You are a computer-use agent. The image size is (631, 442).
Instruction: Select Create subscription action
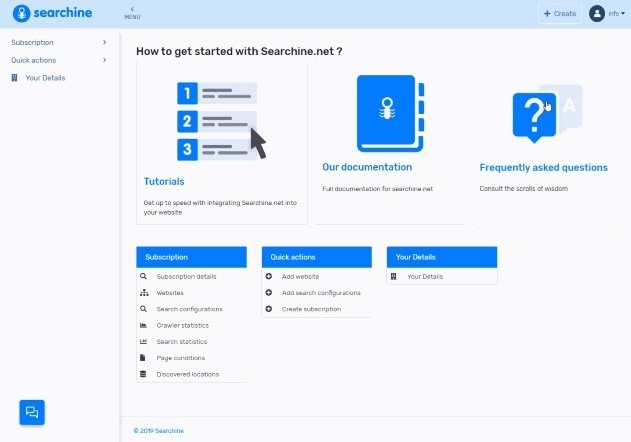pos(311,309)
